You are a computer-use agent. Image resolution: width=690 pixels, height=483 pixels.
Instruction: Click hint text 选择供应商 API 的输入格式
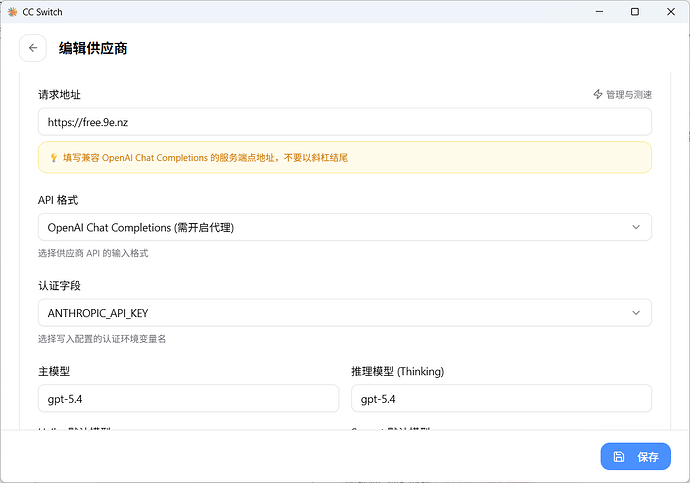93,253
